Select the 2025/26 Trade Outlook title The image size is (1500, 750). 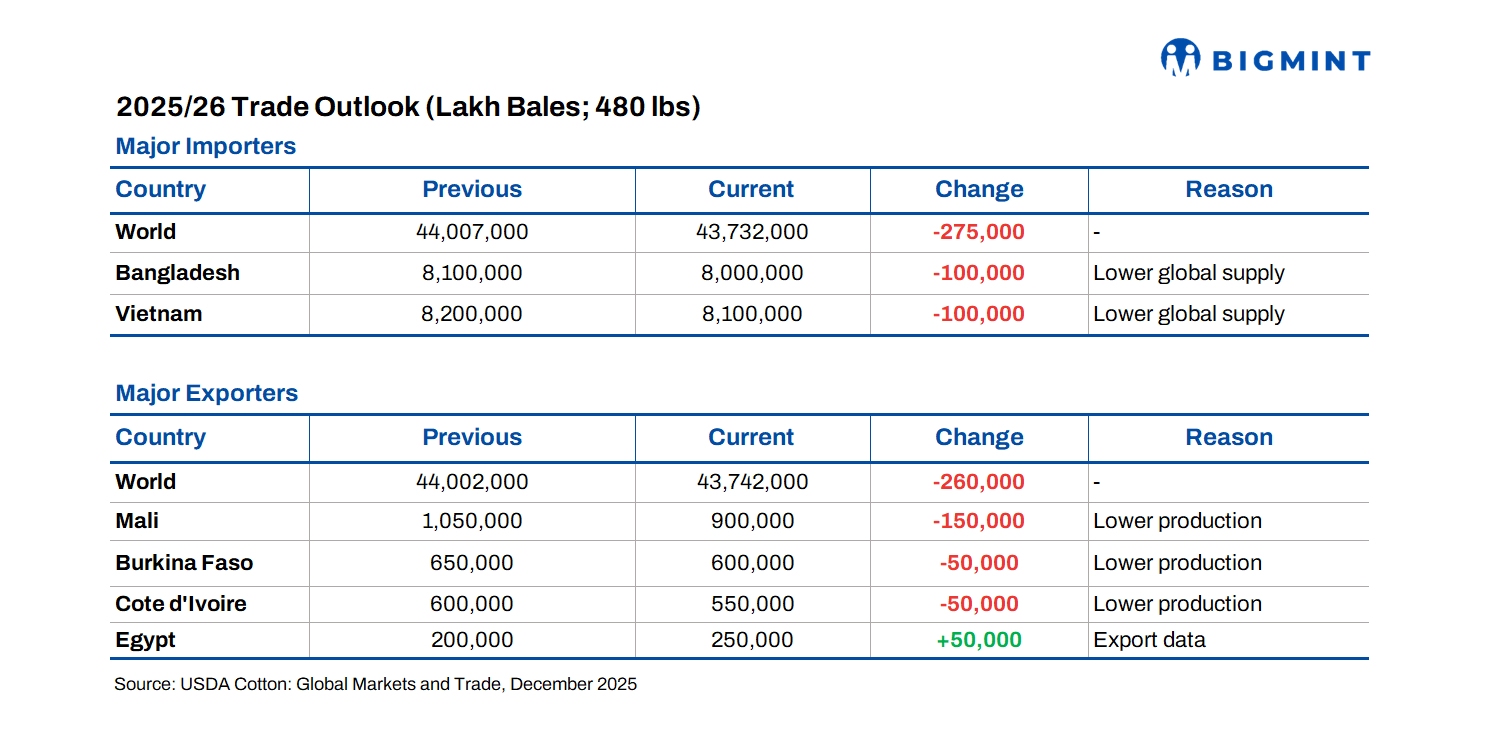[x=408, y=107]
